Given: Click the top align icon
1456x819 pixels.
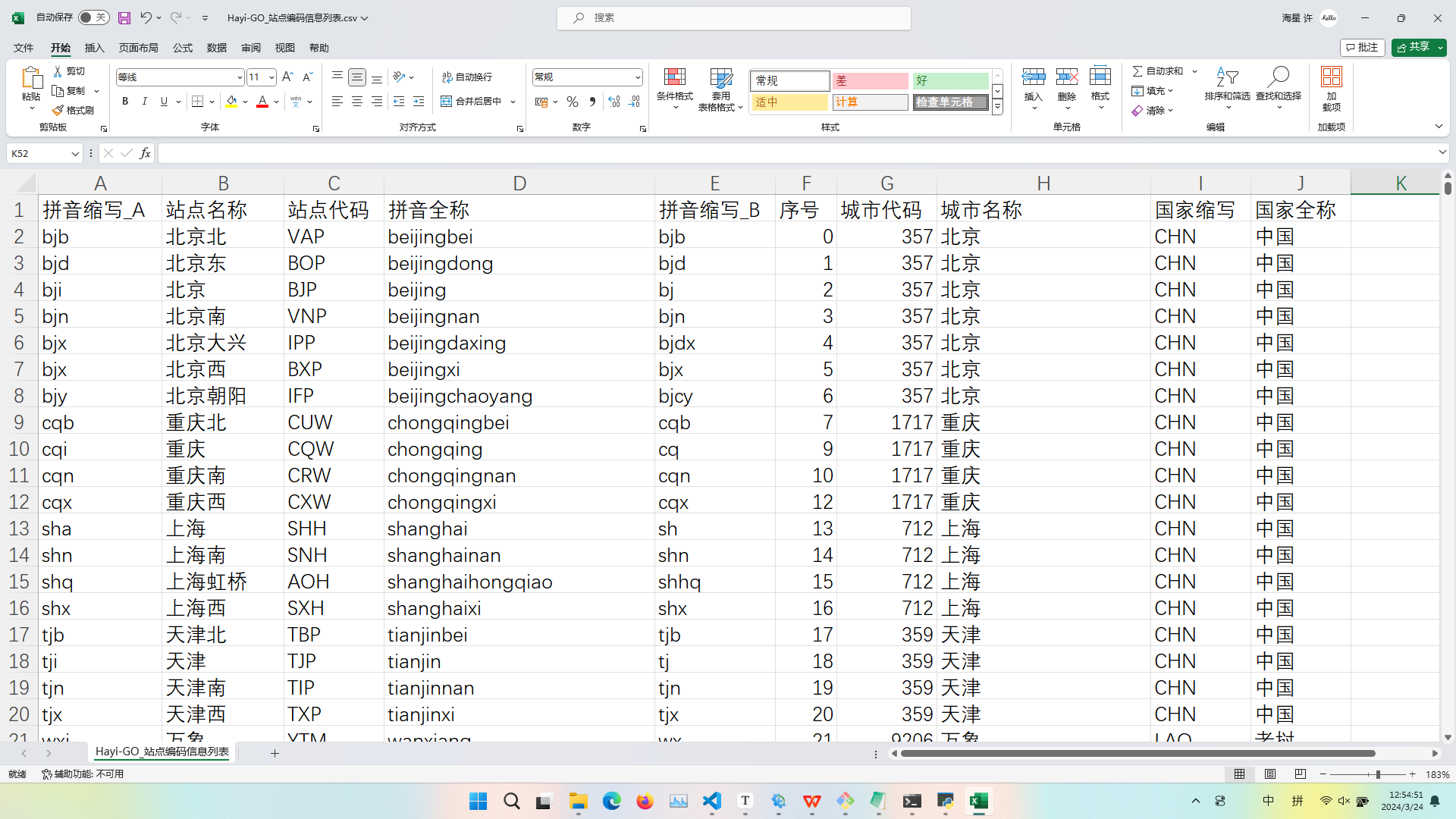Looking at the screenshot, I should point(337,77).
